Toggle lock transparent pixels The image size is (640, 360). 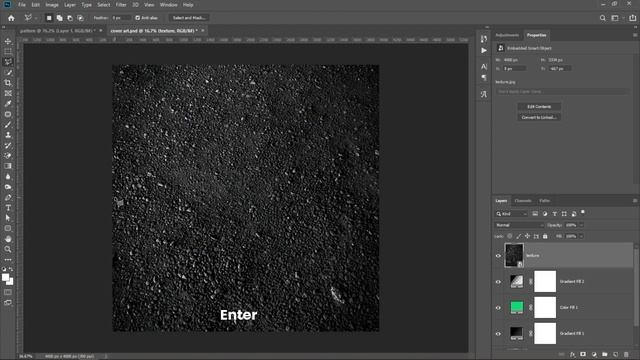[510, 236]
